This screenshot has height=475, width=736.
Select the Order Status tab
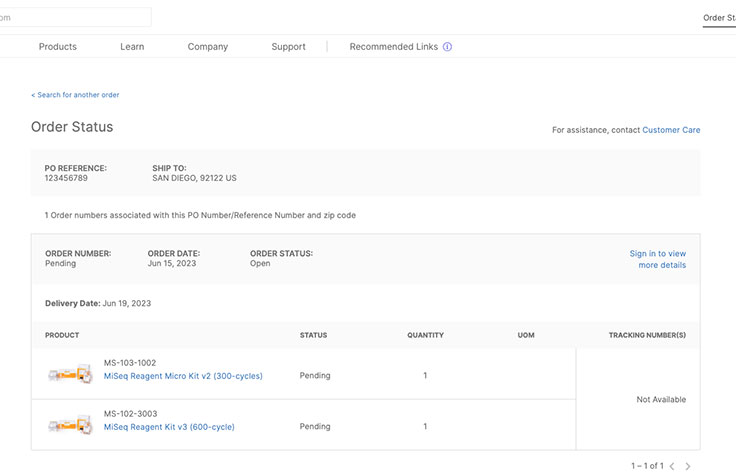click(718, 18)
